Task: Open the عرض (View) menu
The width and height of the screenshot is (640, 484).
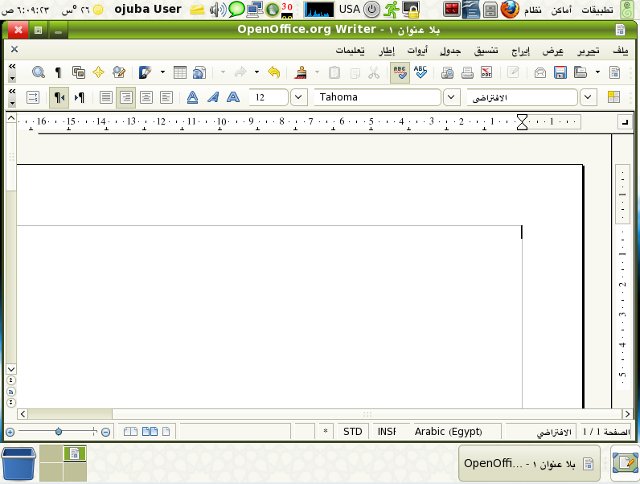Action: [x=553, y=50]
